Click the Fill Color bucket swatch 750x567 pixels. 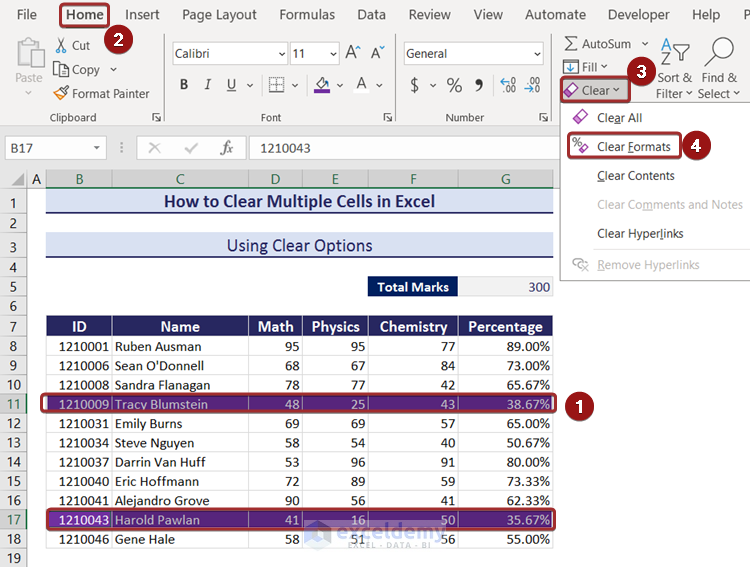tap(322, 85)
